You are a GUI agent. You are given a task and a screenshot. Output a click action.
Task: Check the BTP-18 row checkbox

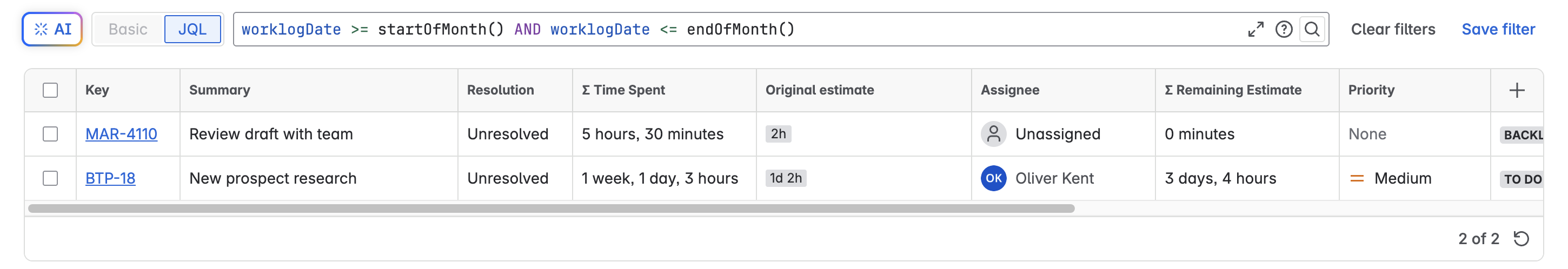click(x=50, y=178)
